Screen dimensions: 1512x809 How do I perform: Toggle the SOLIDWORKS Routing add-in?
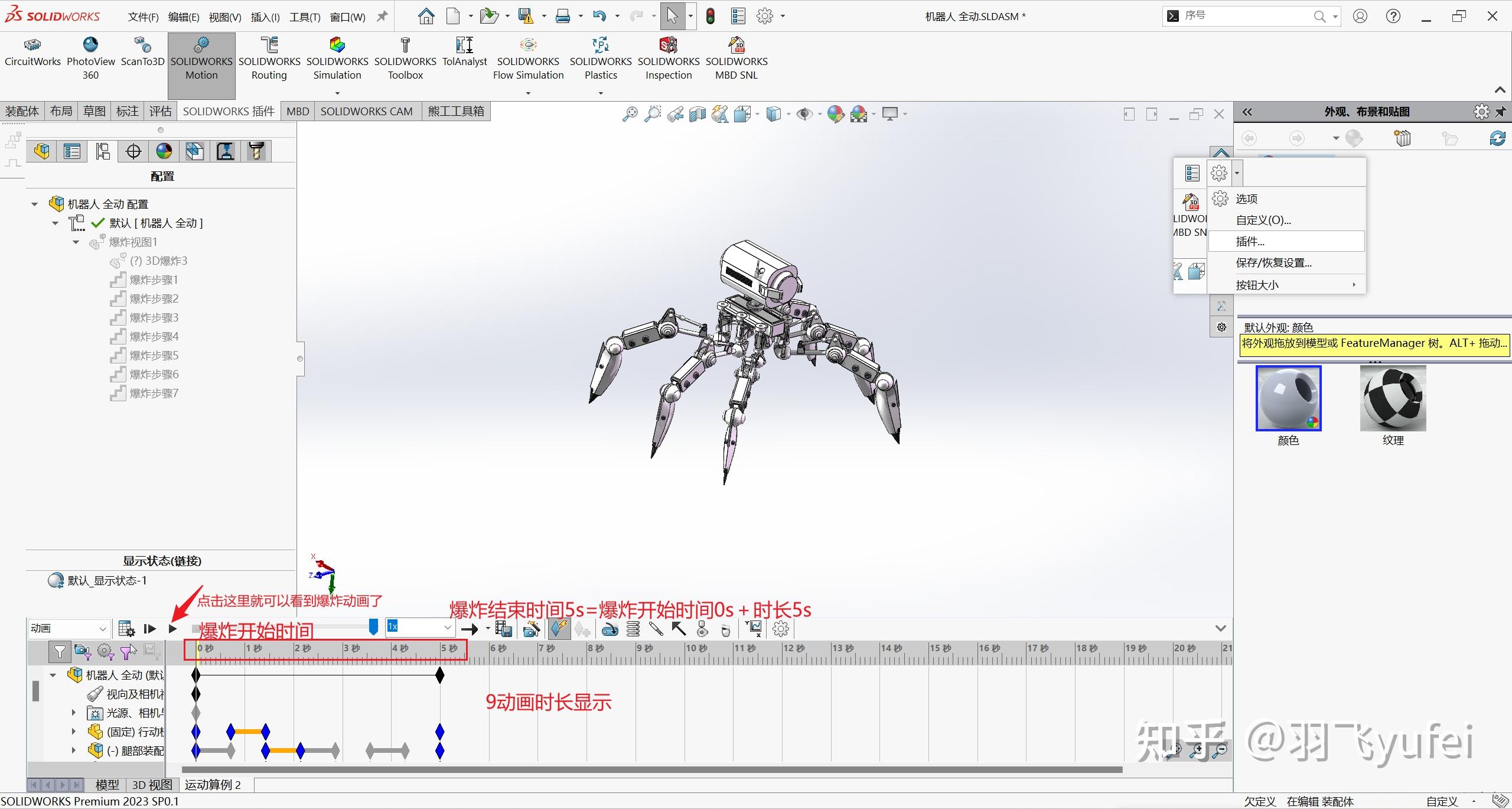coord(269,59)
